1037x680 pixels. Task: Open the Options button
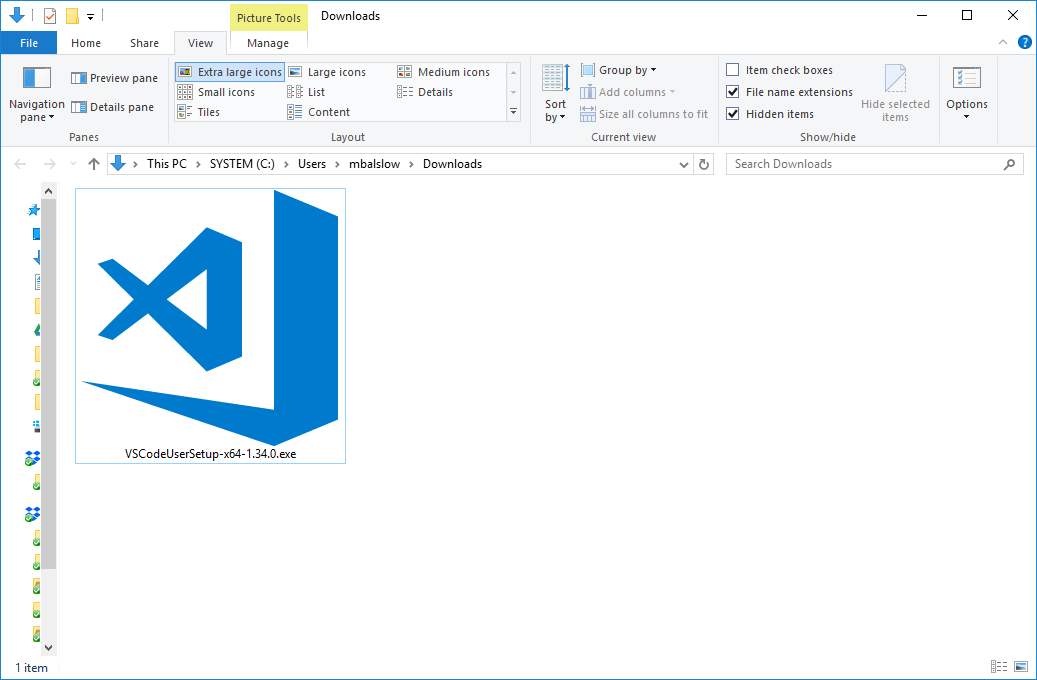[x=966, y=97]
